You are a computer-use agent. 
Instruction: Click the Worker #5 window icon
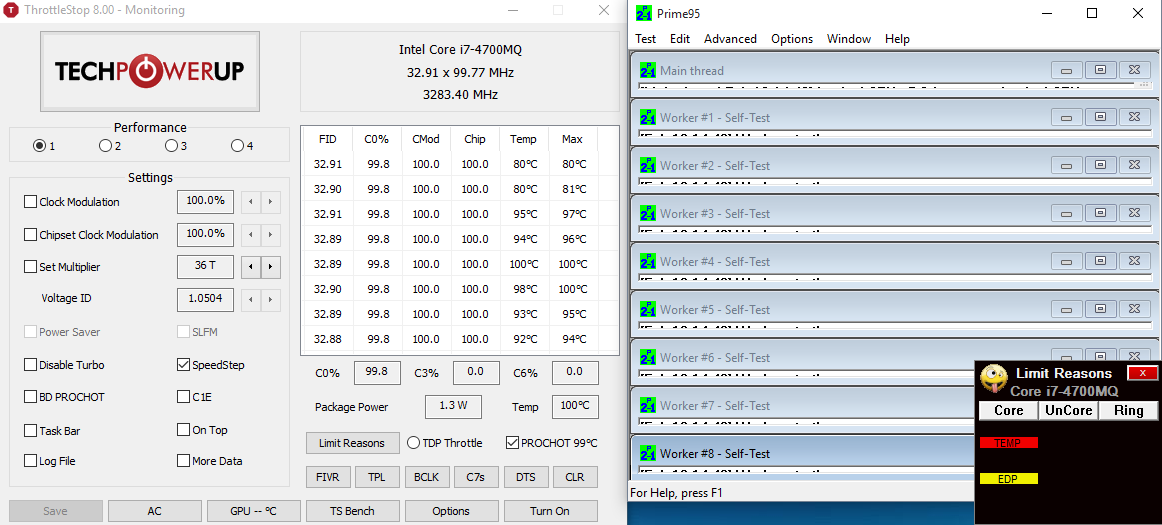pyautogui.click(x=648, y=310)
